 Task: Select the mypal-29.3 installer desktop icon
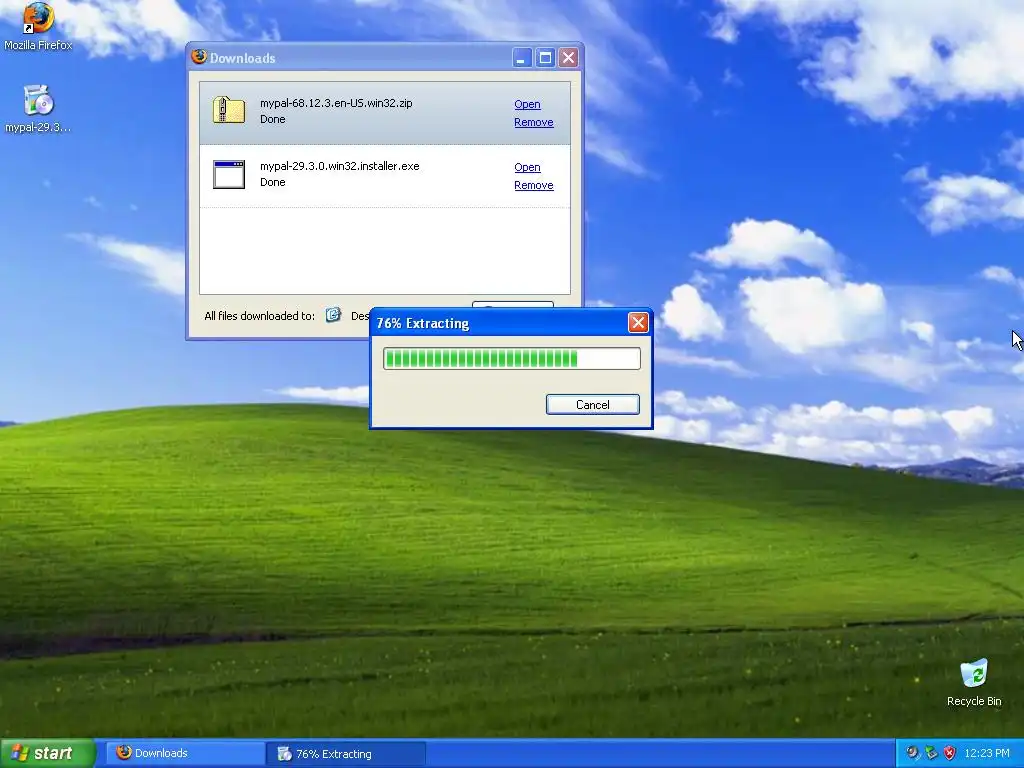(38, 108)
